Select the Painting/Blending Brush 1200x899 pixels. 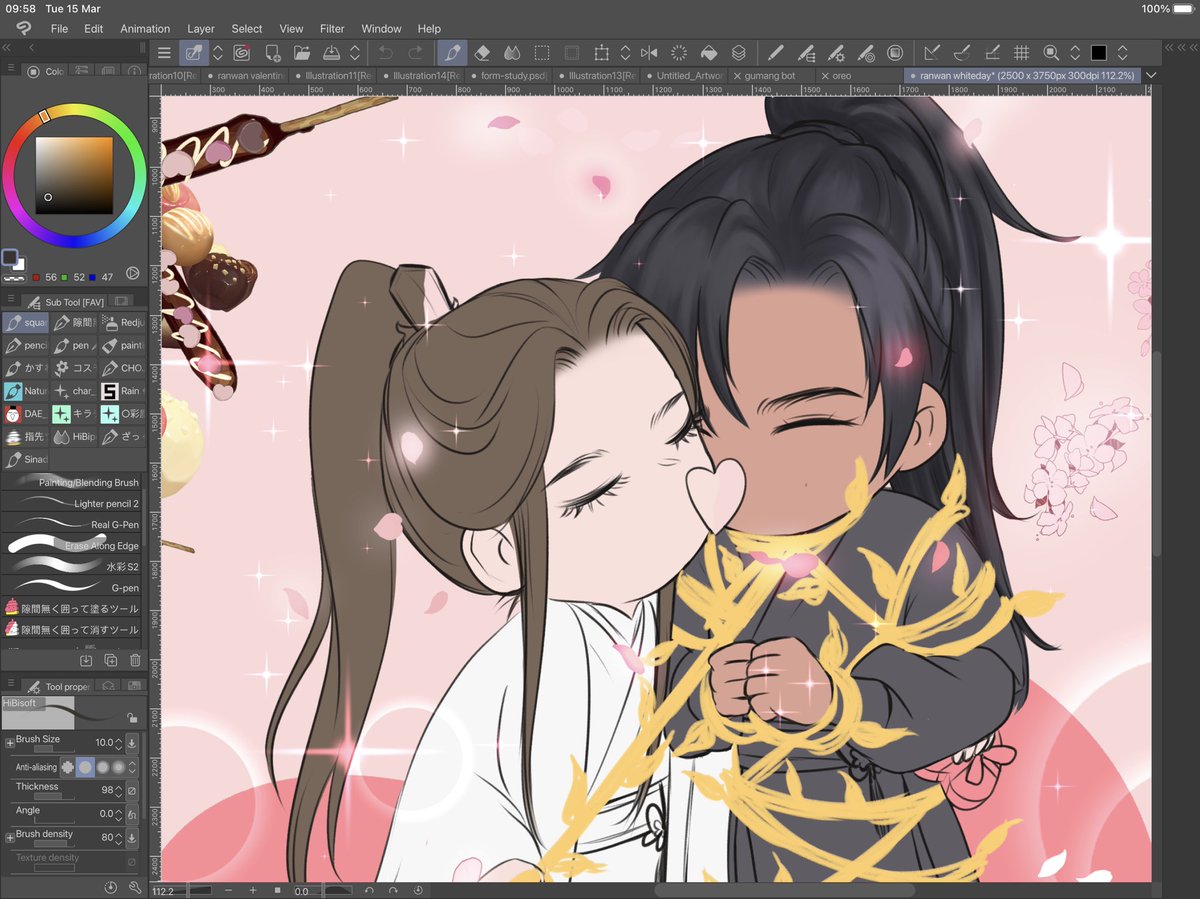click(72, 482)
